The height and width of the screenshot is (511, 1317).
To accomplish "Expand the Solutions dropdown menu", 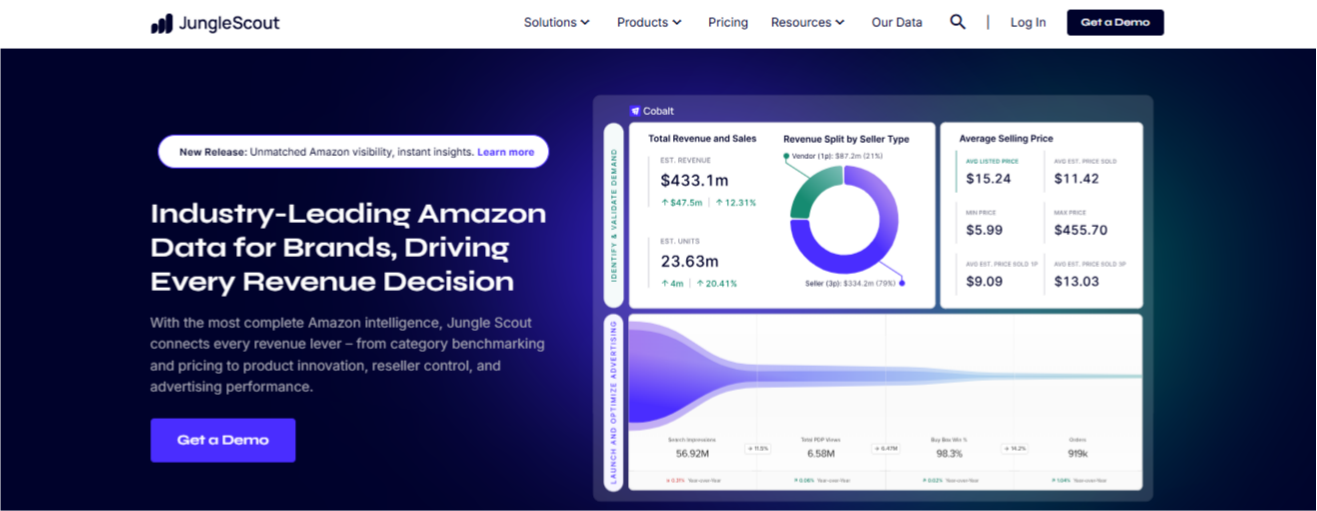I will click(x=557, y=22).
